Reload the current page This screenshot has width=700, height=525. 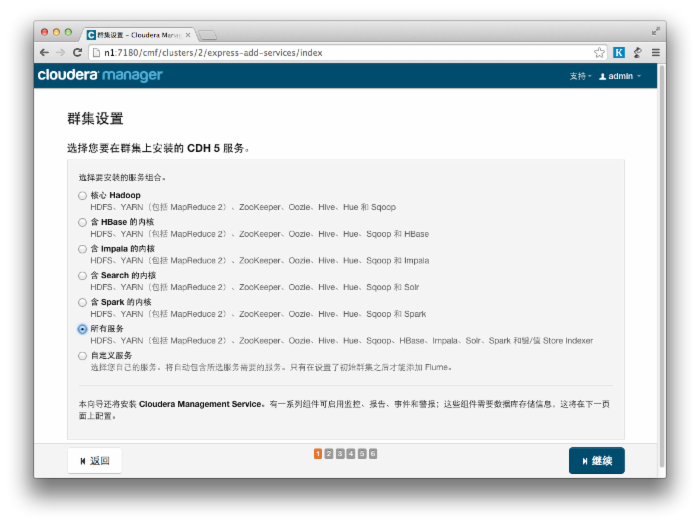coord(77,52)
